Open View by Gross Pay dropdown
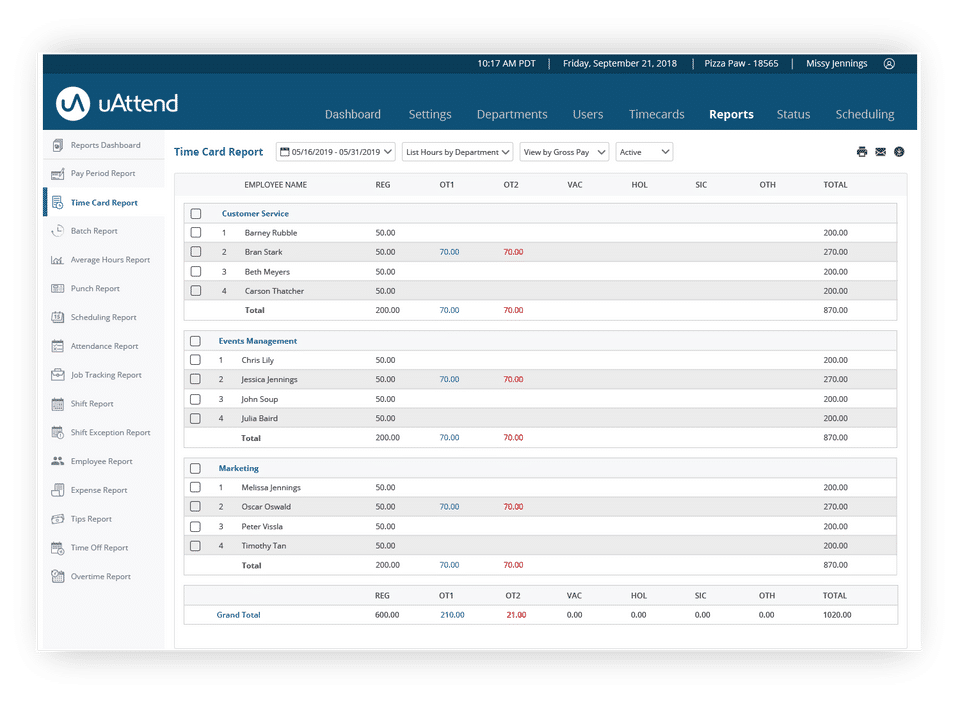The image size is (960, 704). tap(564, 152)
